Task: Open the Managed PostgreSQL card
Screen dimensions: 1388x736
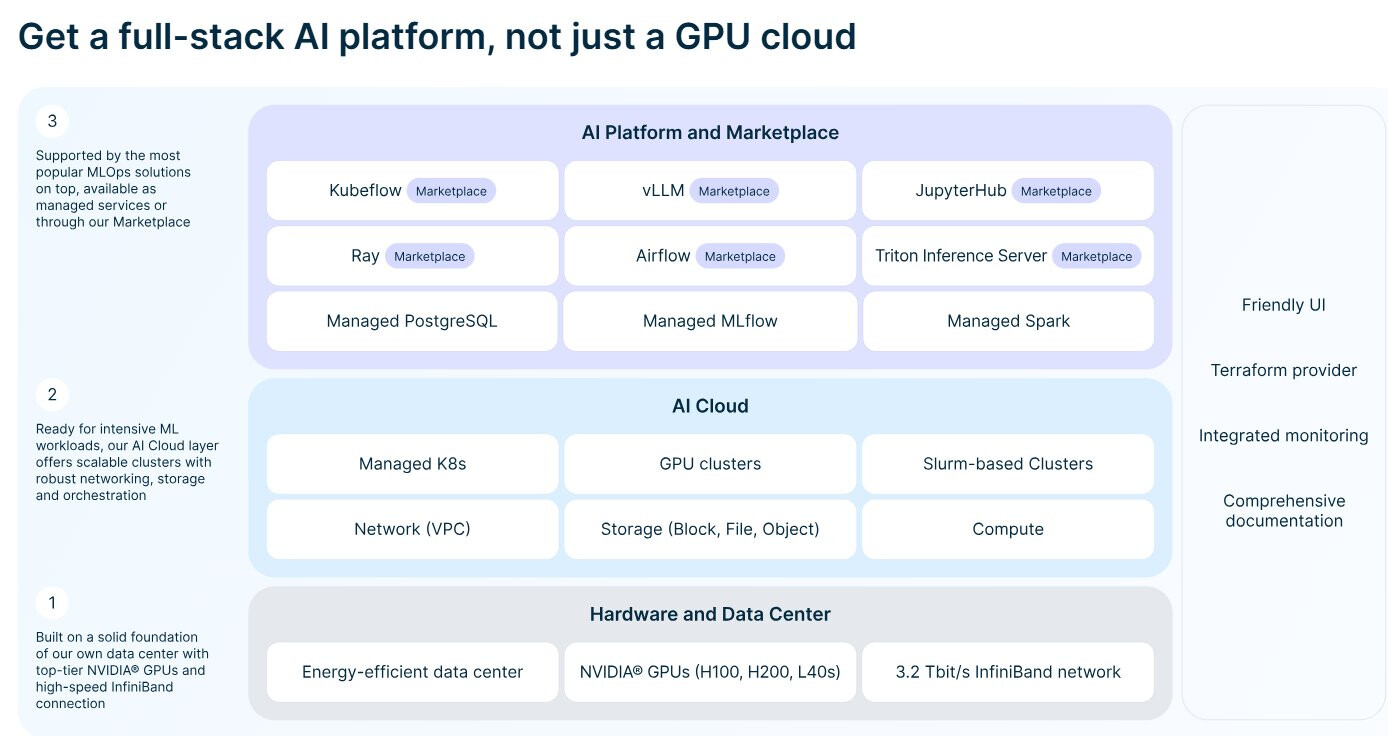Action: pos(412,321)
